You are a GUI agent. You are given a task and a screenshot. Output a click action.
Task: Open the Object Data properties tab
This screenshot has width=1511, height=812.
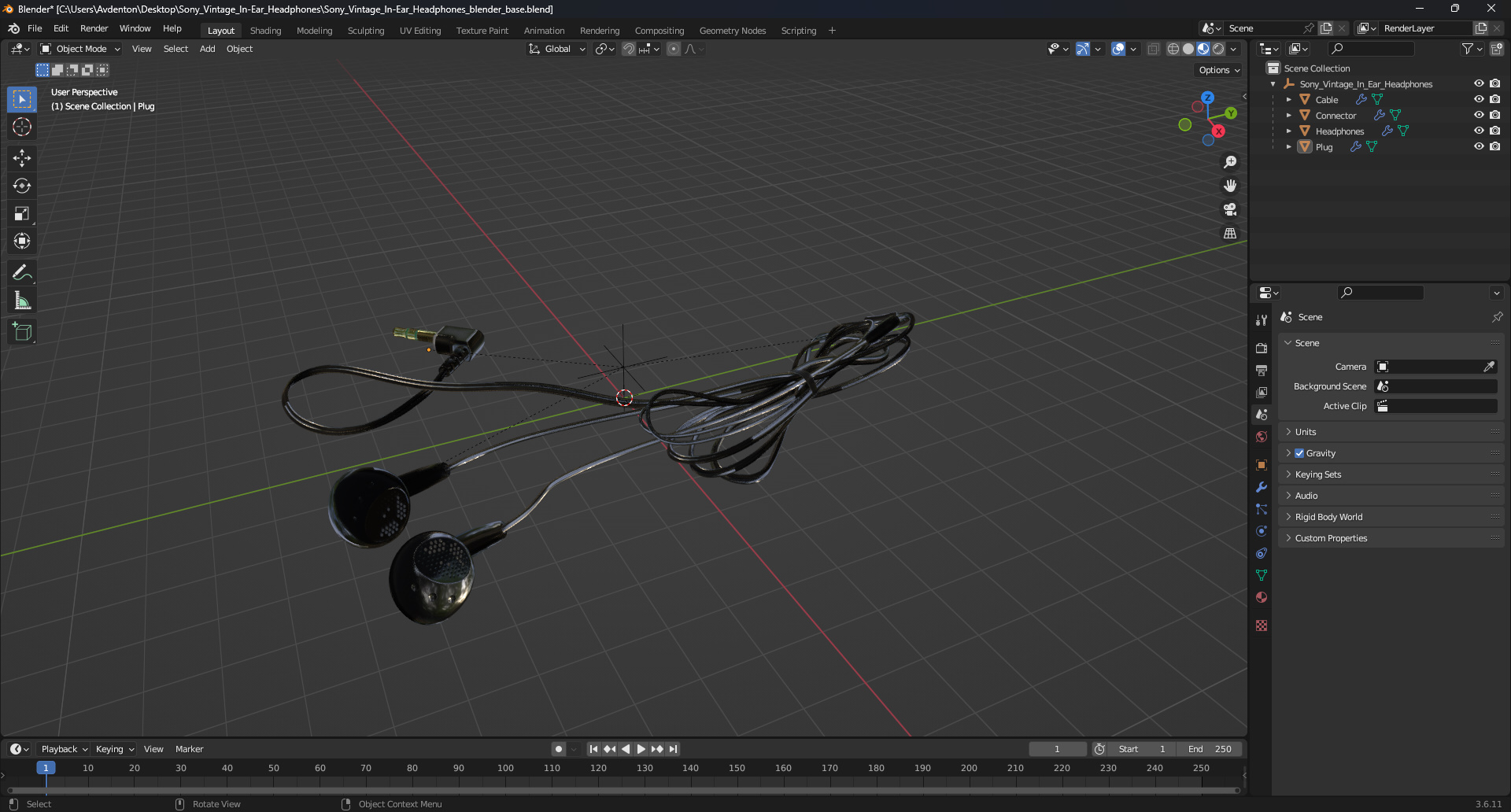(1262, 575)
